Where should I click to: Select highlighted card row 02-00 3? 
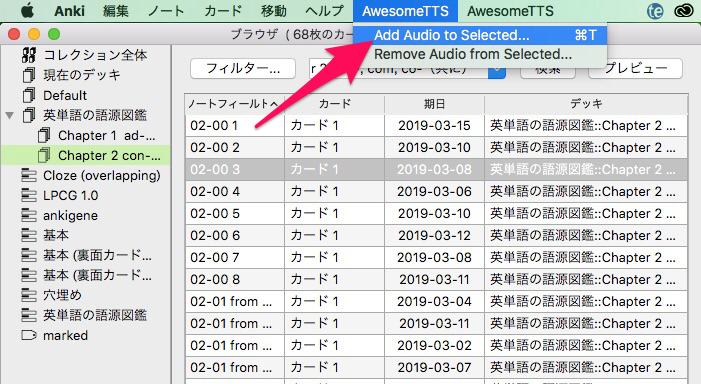click(436, 169)
